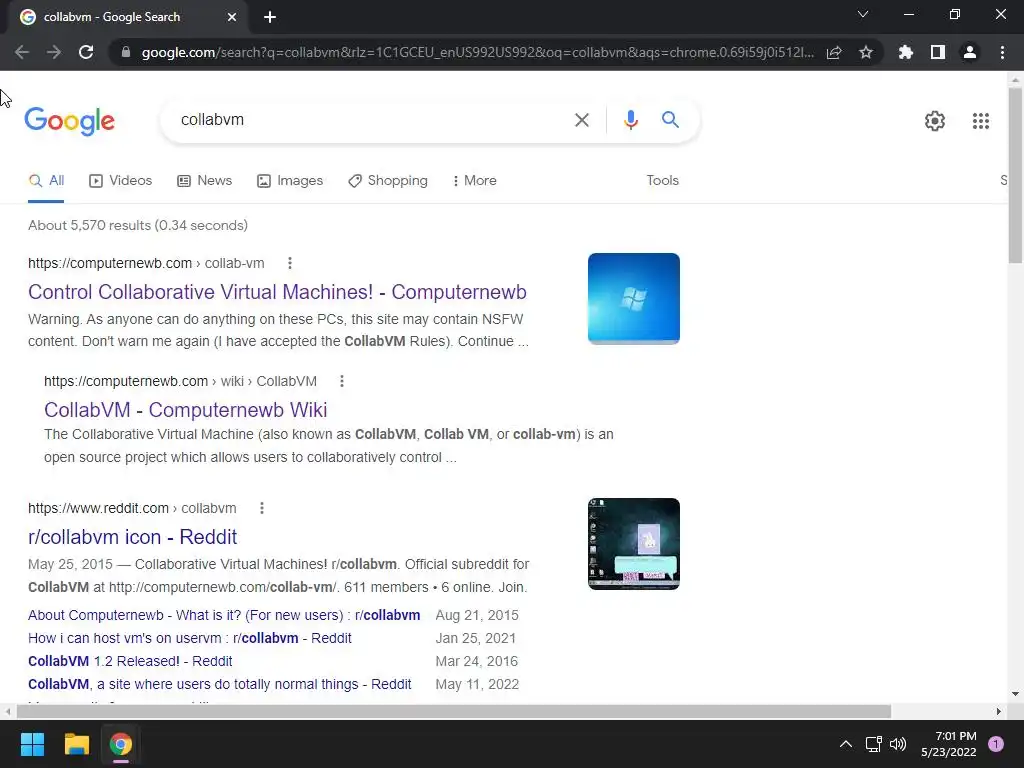Click the scroll down arrow
The width and height of the screenshot is (1024, 768).
click(1016, 694)
